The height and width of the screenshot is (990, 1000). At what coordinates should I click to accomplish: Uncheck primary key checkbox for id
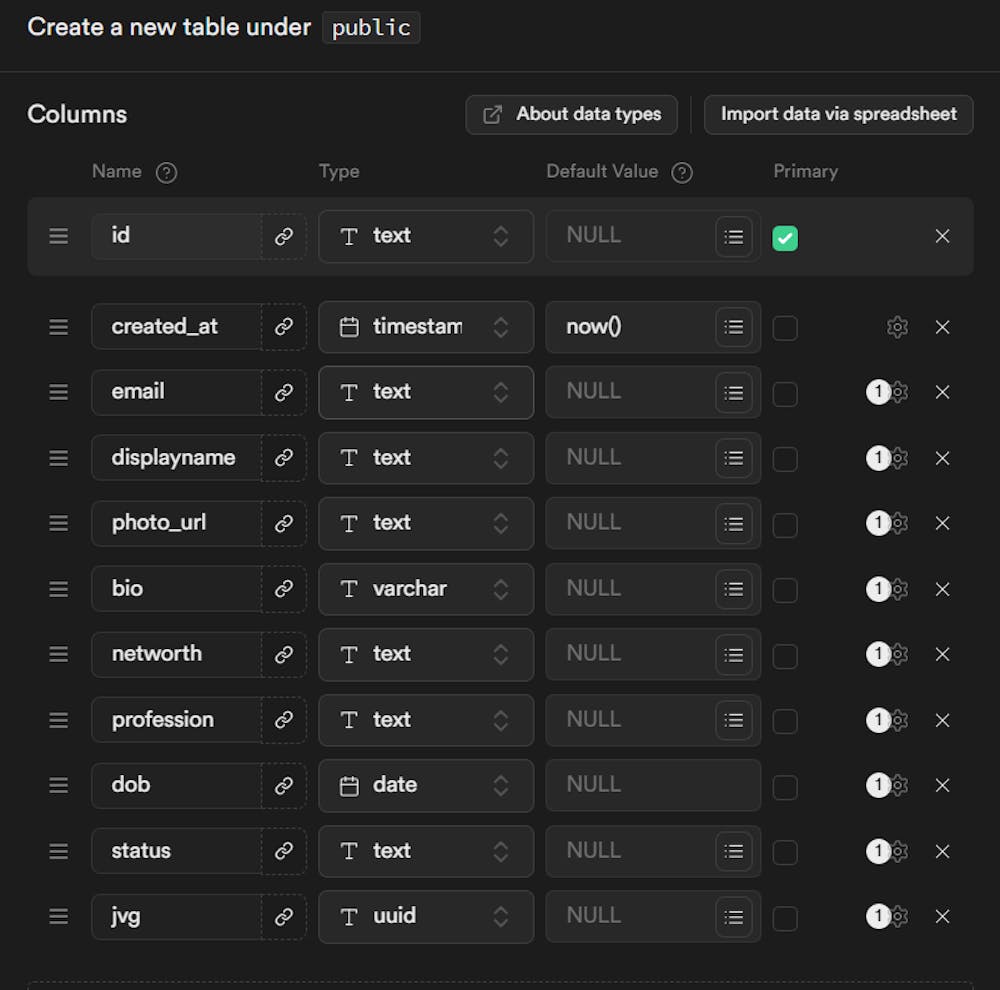[x=785, y=238]
